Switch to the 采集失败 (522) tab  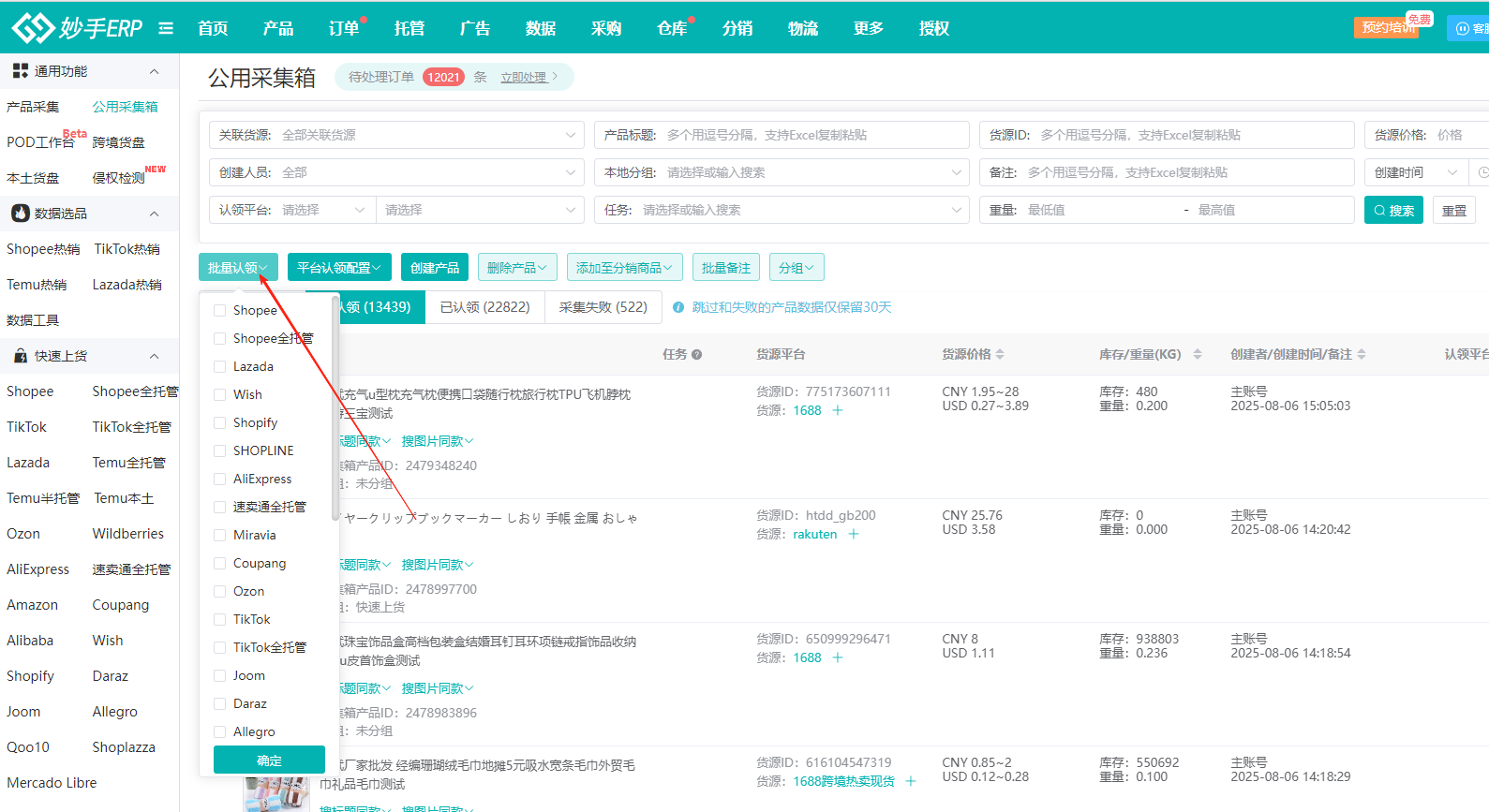[603, 307]
